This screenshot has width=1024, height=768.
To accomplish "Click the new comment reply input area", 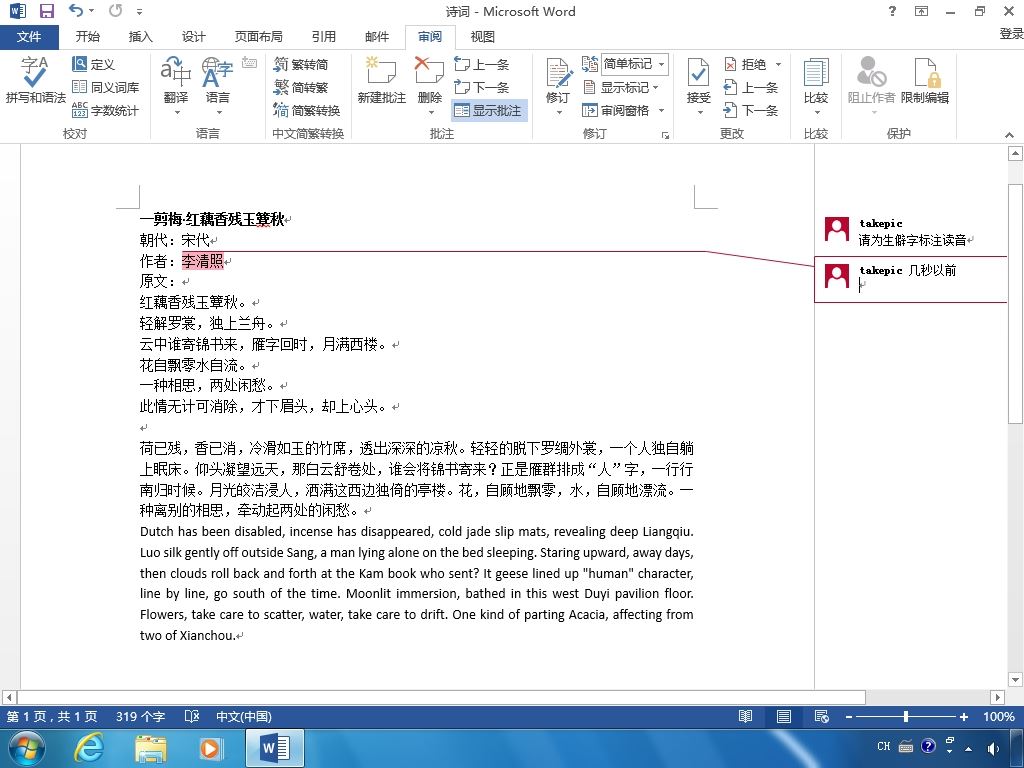I will [931, 285].
